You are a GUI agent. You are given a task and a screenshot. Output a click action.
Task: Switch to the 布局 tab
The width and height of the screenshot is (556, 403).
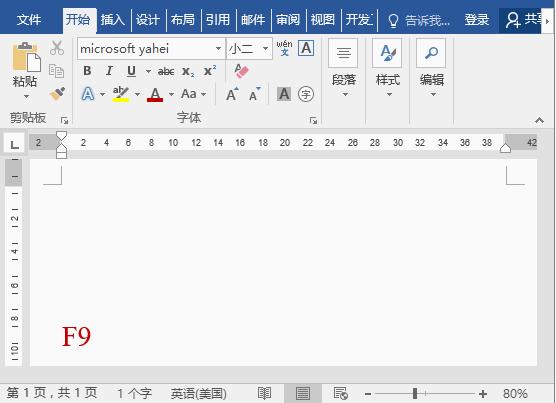point(183,20)
